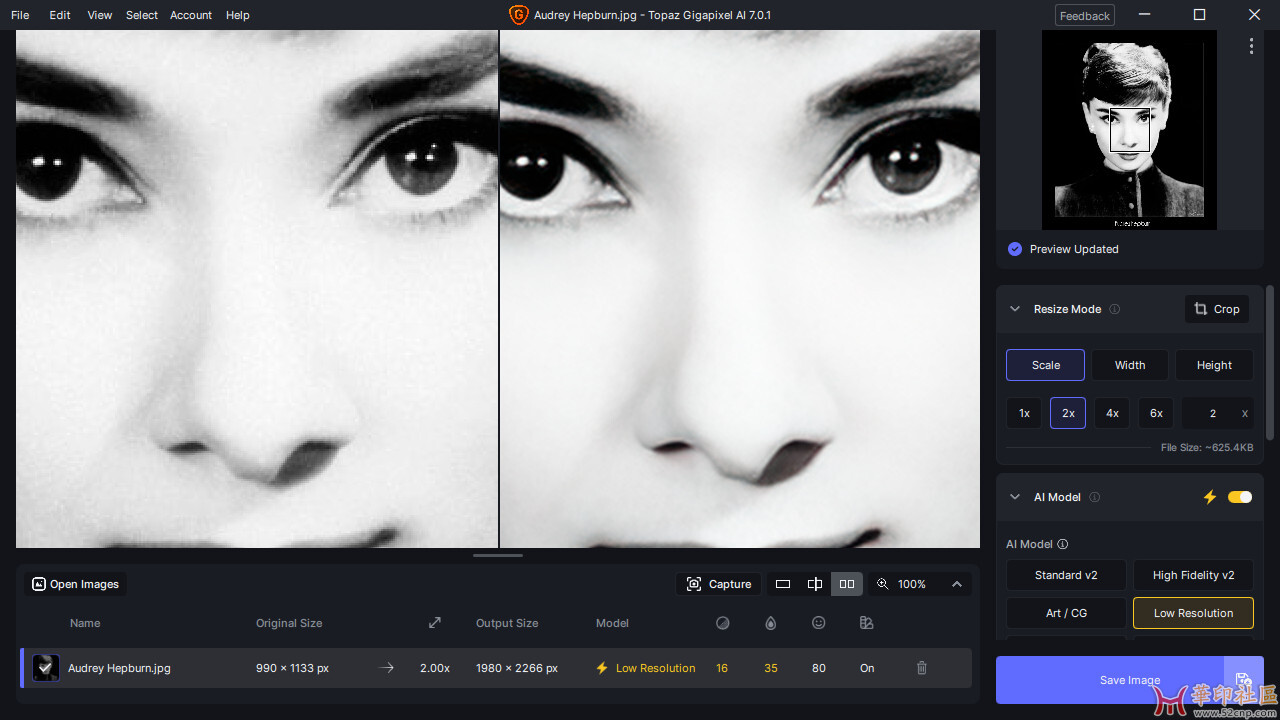Open the View menu
The width and height of the screenshot is (1280, 720).
pos(100,15)
